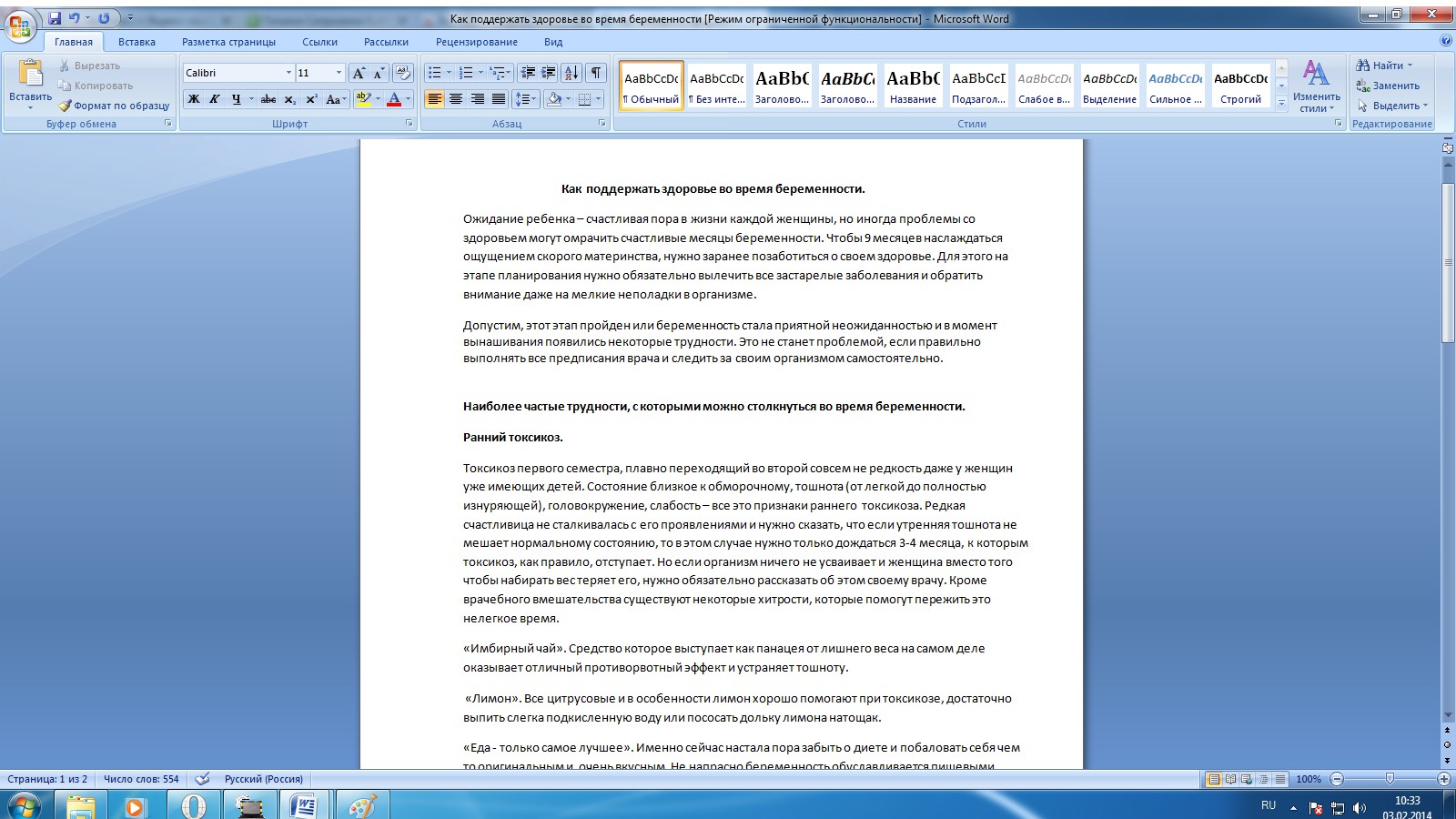
Task: Activate the Формат по образцу format painter
Action: [x=114, y=106]
